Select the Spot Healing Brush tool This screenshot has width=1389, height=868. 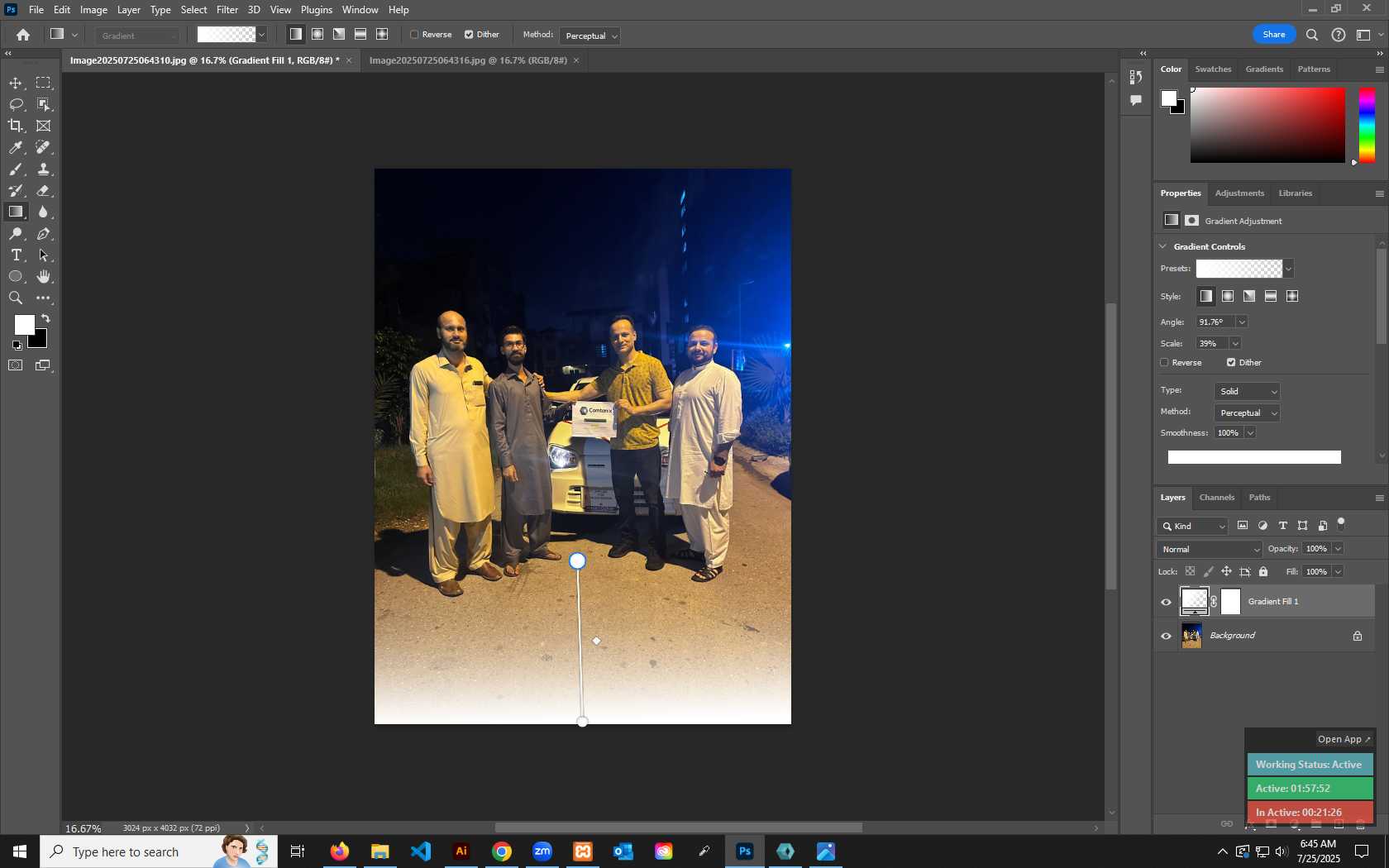pyautogui.click(x=44, y=147)
